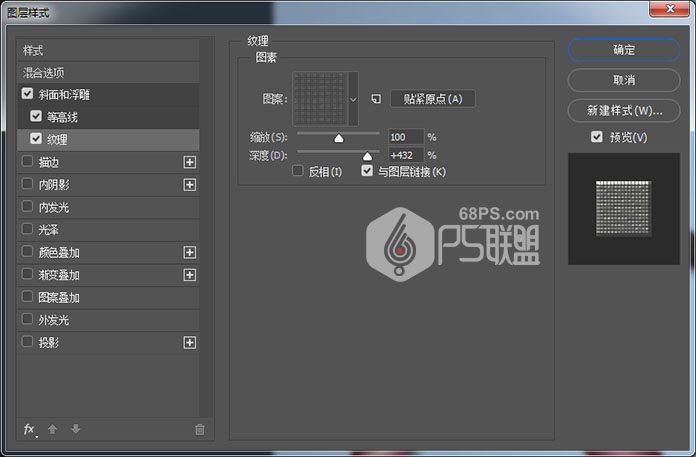Add another 颜色叠加 effect with plus icon
Image resolution: width=696 pixels, height=457 pixels.
click(x=190, y=252)
